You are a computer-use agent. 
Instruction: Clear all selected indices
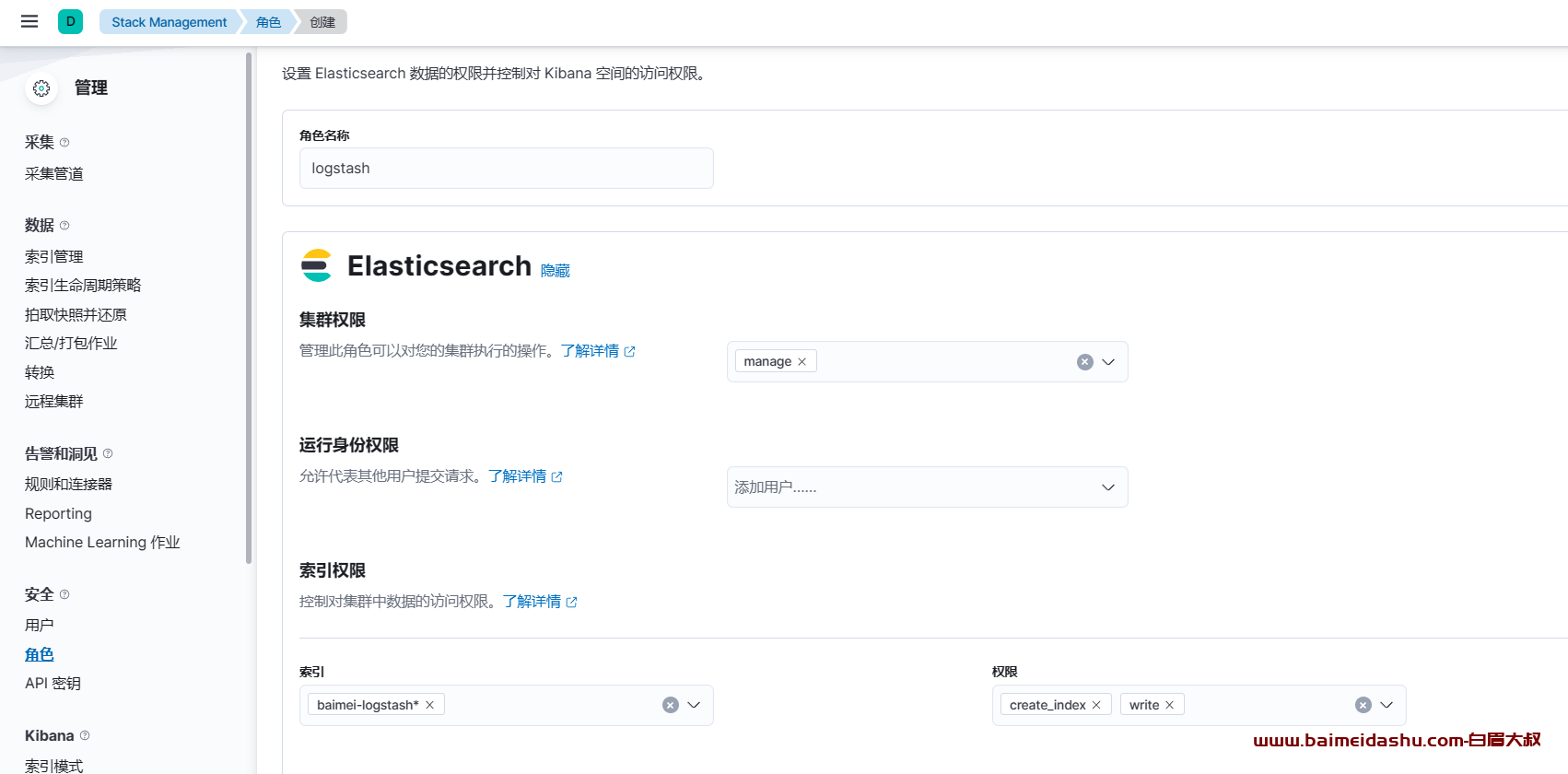[670, 705]
